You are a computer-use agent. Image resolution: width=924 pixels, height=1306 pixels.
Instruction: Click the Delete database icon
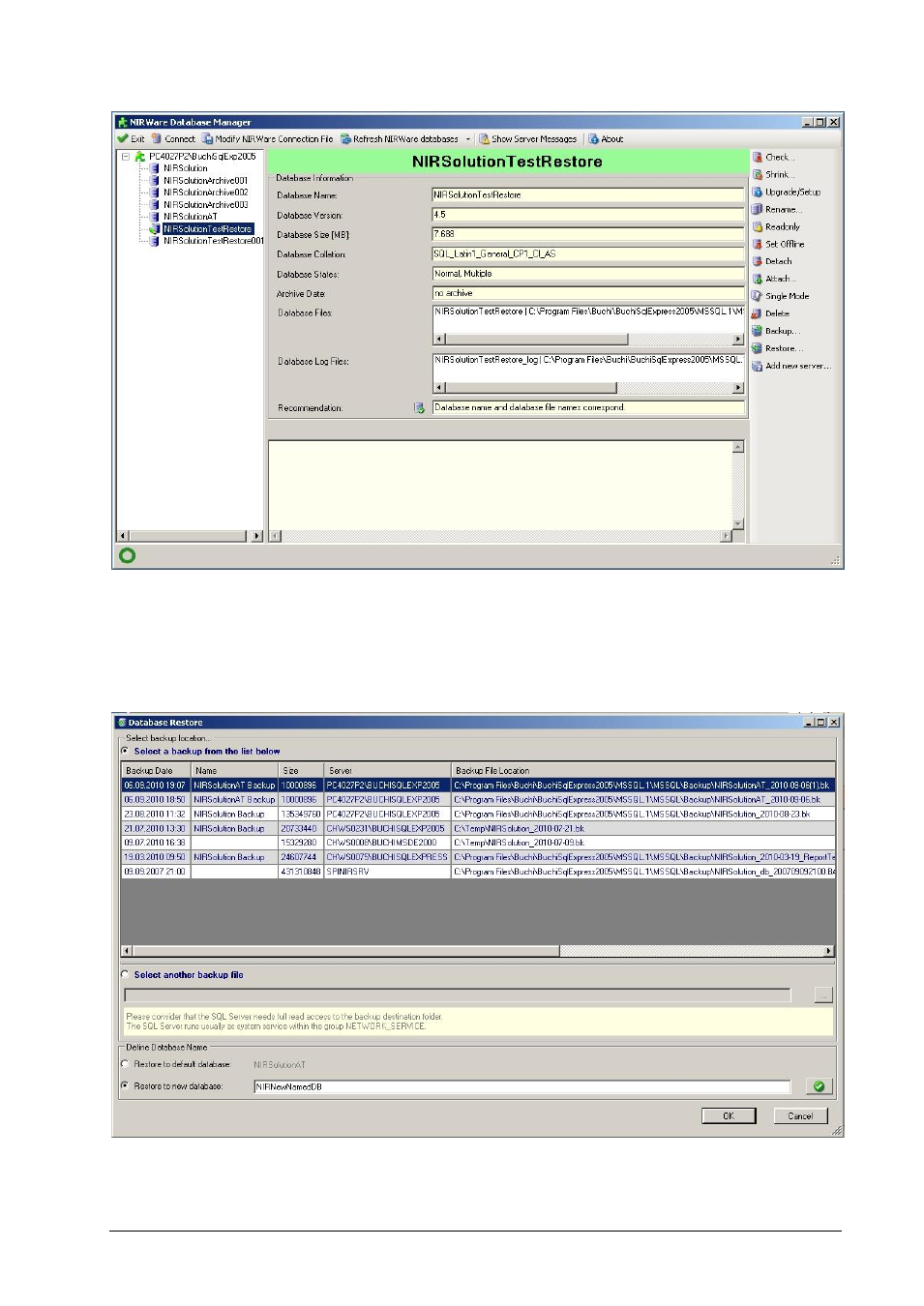coord(758,313)
